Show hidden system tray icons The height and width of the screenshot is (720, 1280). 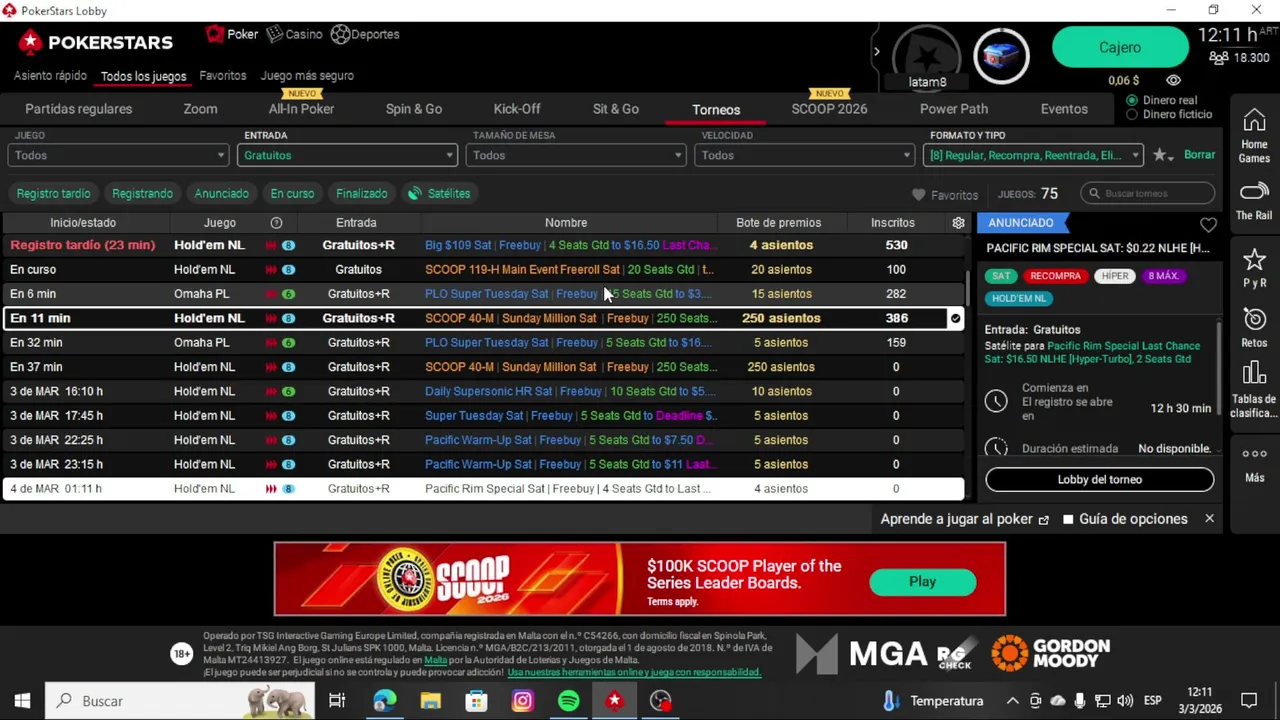pyautogui.click(x=1012, y=701)
